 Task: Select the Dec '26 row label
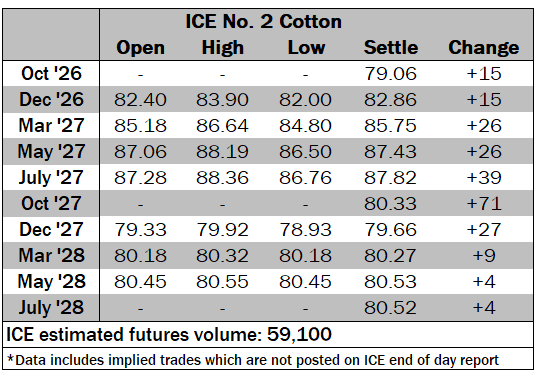(51, 100)
